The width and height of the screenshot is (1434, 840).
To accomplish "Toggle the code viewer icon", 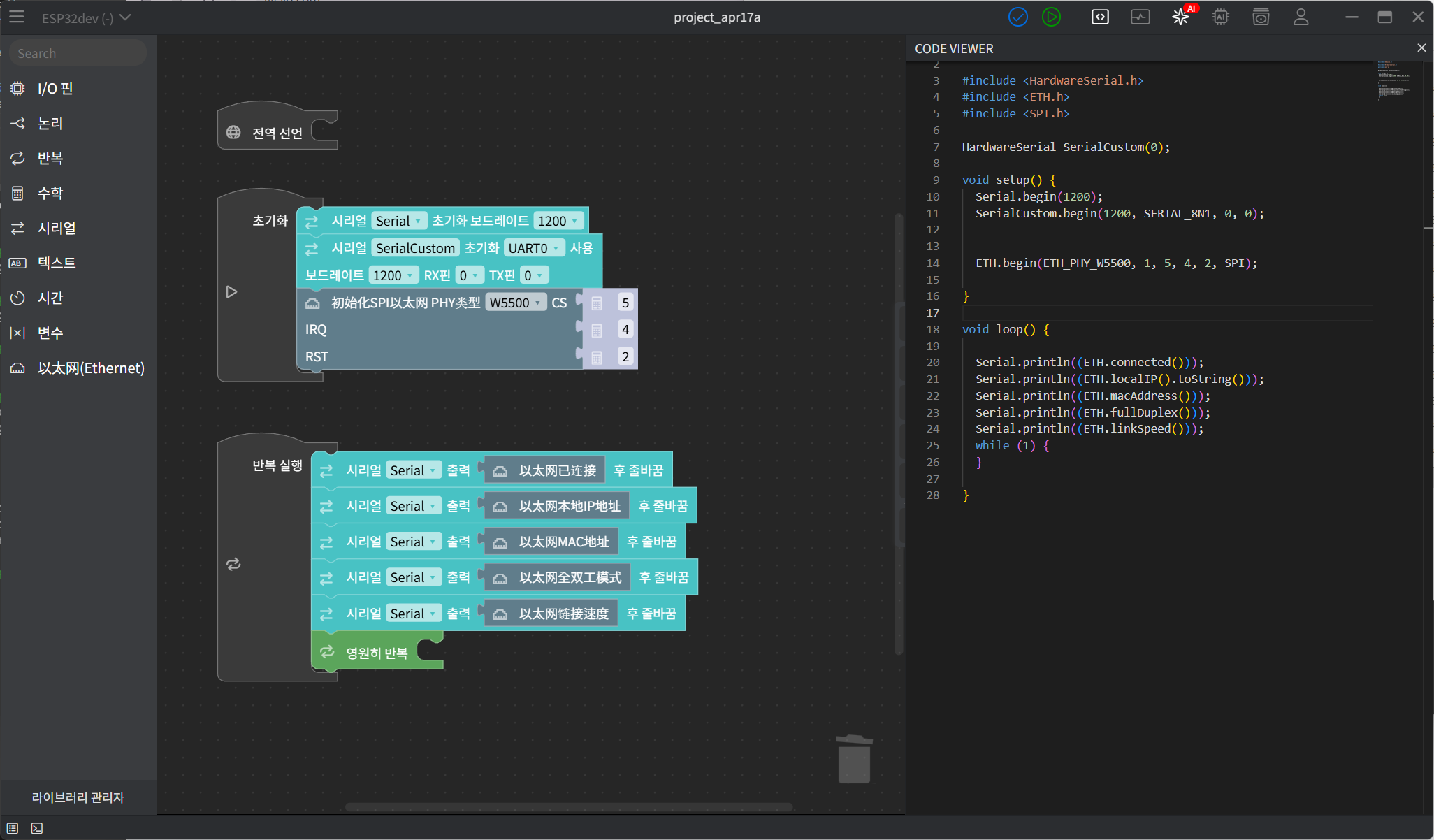I will point(1100,17).
